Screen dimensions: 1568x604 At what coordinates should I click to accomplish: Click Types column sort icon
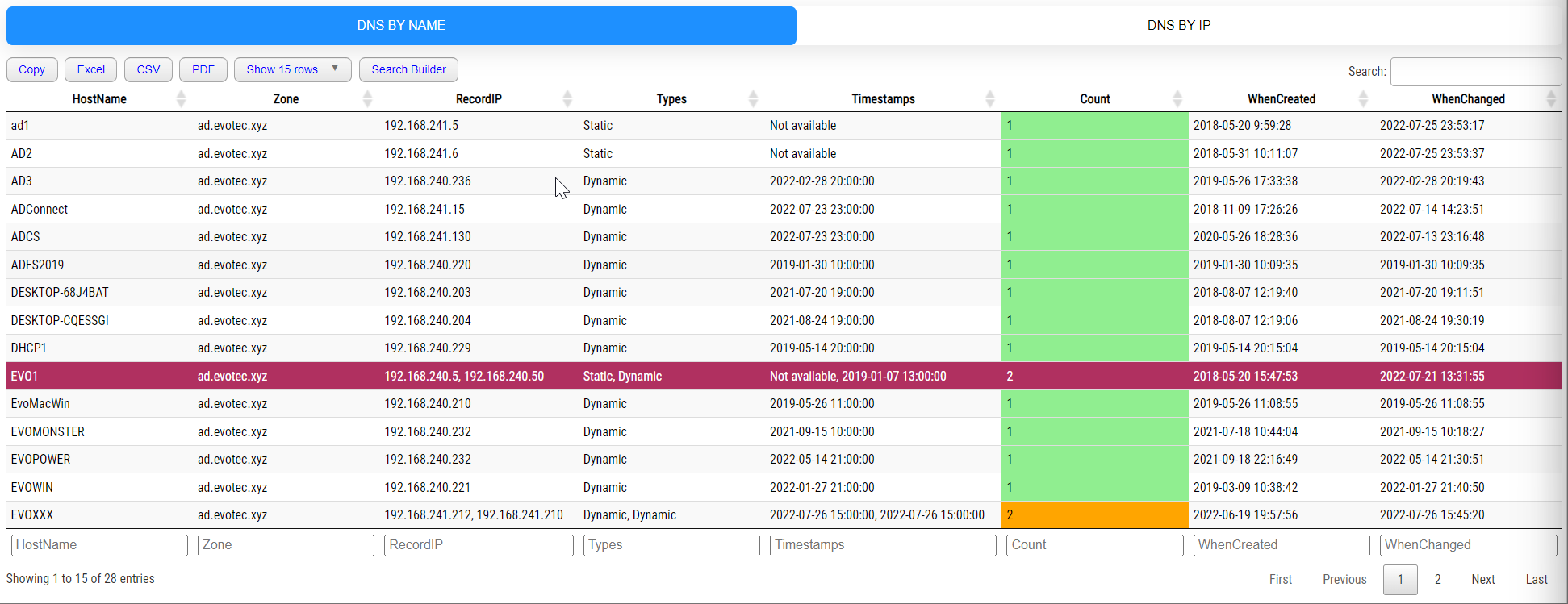pyautogui.click(x=753, y=98)
